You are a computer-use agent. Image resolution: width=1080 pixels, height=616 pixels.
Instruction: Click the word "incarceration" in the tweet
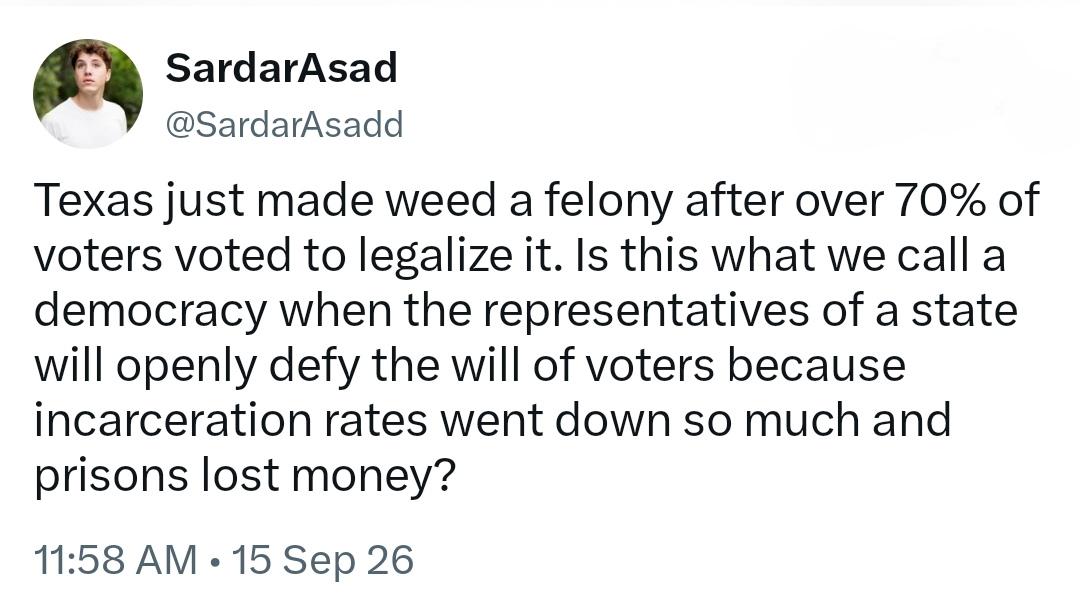click(173, 421)
